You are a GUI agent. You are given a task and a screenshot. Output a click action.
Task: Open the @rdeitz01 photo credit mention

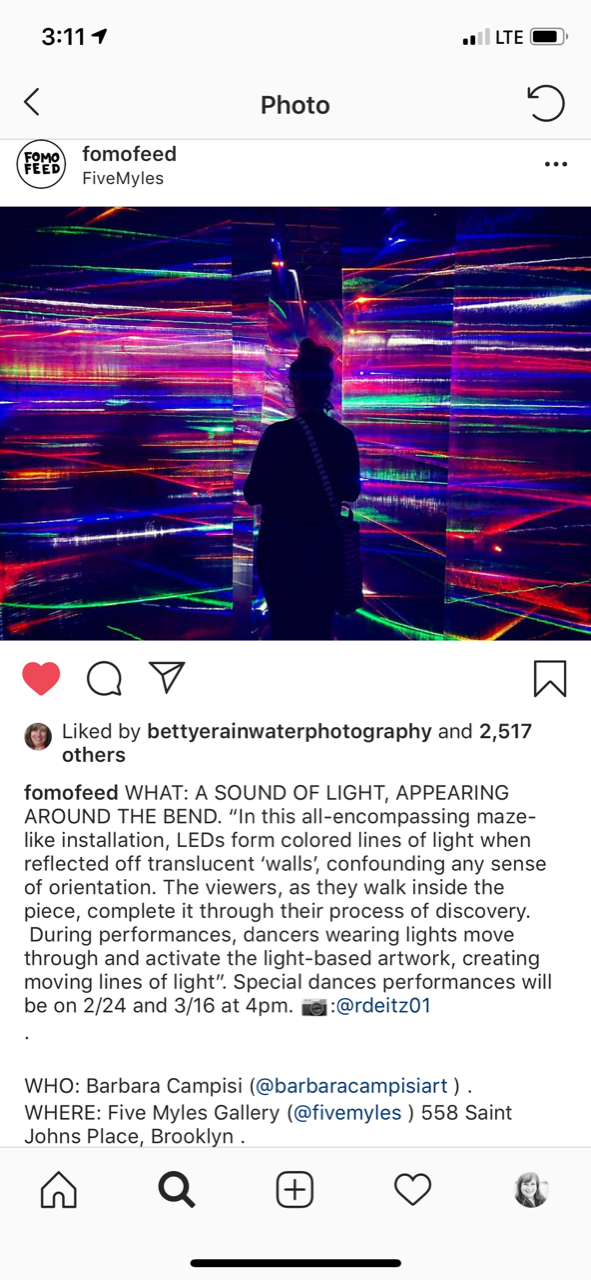(383, 1006)
